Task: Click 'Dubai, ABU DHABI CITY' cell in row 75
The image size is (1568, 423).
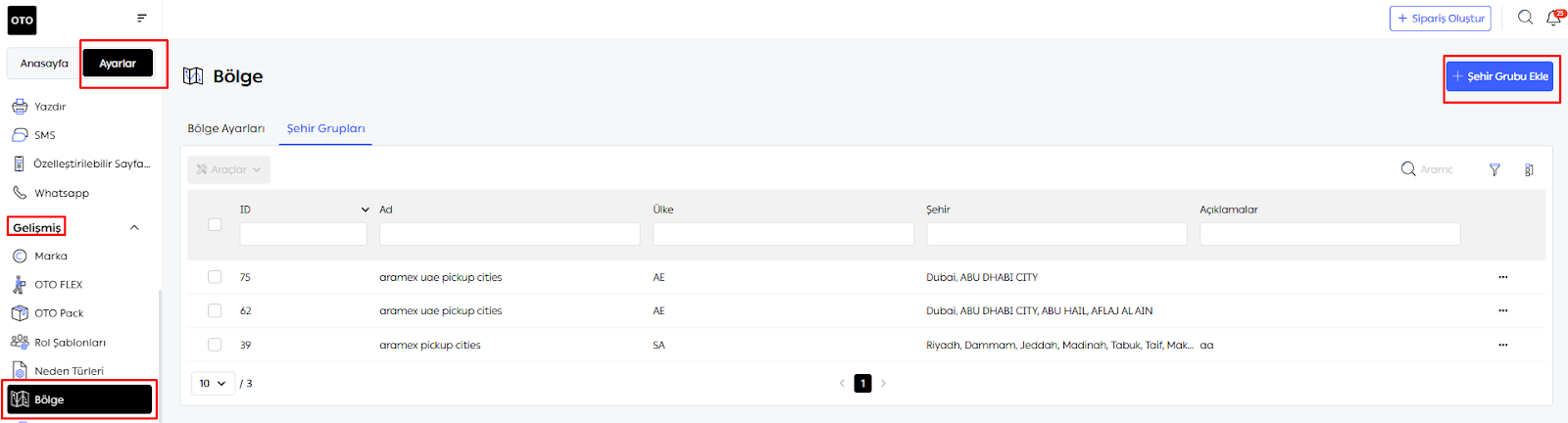Action: (982, 277)
